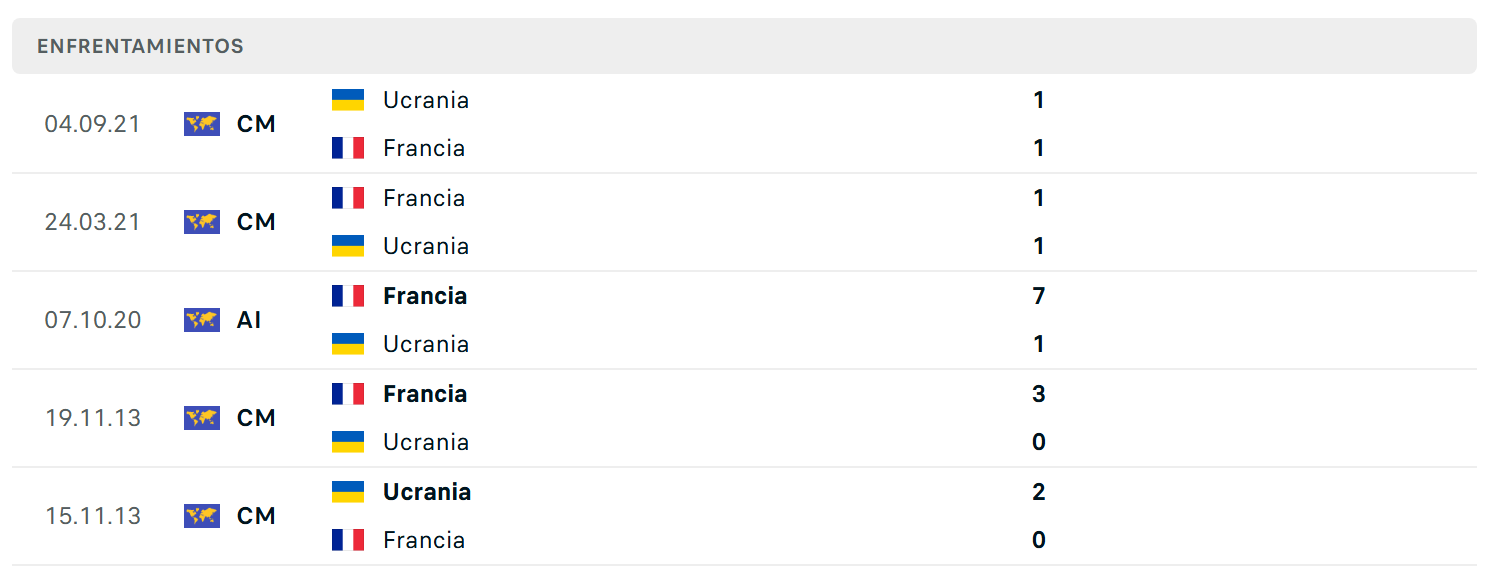Click the score 7 for Francia
Viewport: 1494px width, 582px height.
point(1039,296)
